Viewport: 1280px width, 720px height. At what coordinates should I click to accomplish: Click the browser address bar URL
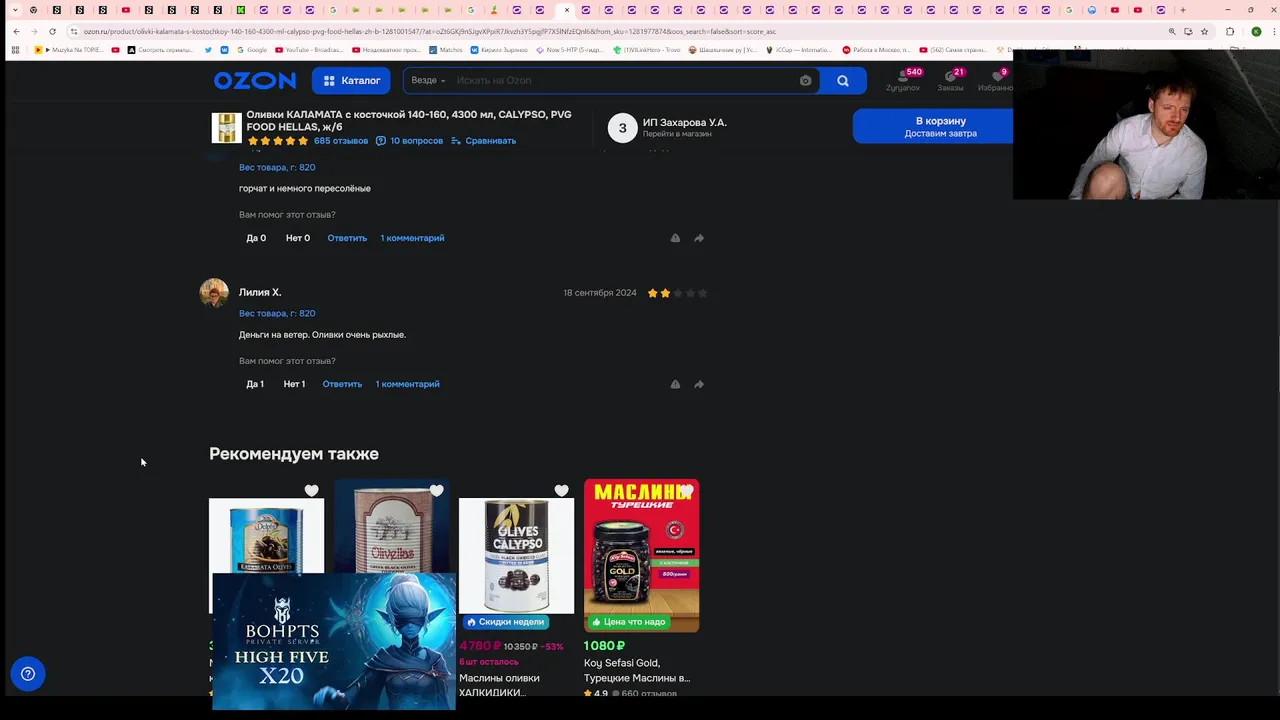pos(430,31)
